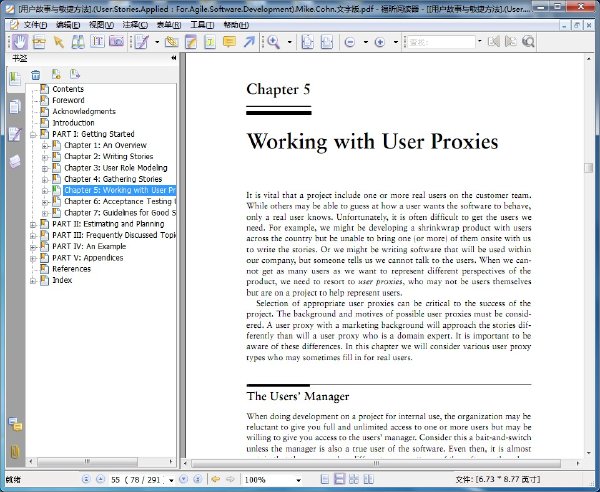Screen dimensions: 600x492
Task: Collapse the PART I: Getting Started node
Action: [x=33, y=135]
